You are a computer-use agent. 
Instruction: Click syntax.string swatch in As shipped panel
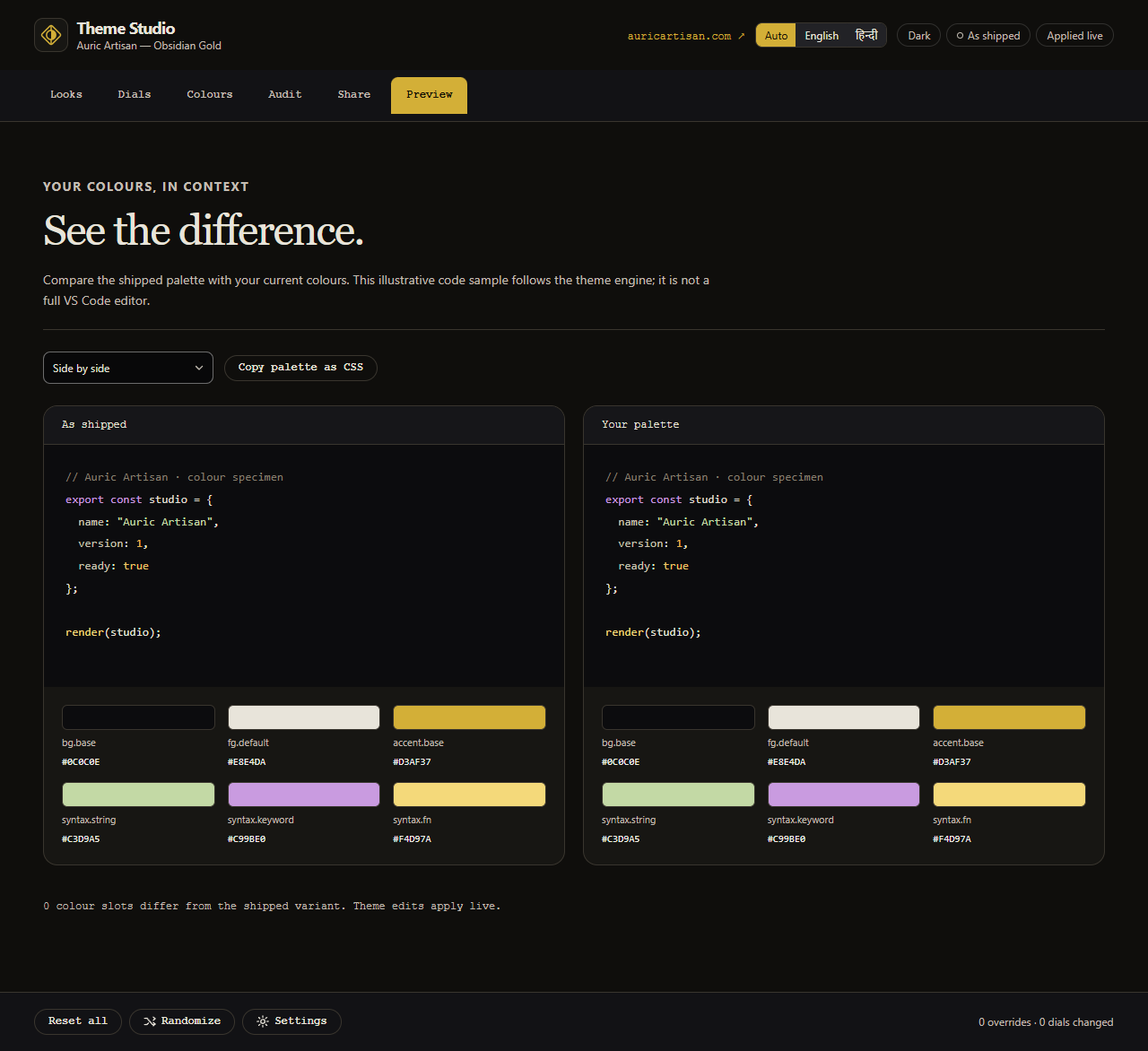[x=138, y=795]
